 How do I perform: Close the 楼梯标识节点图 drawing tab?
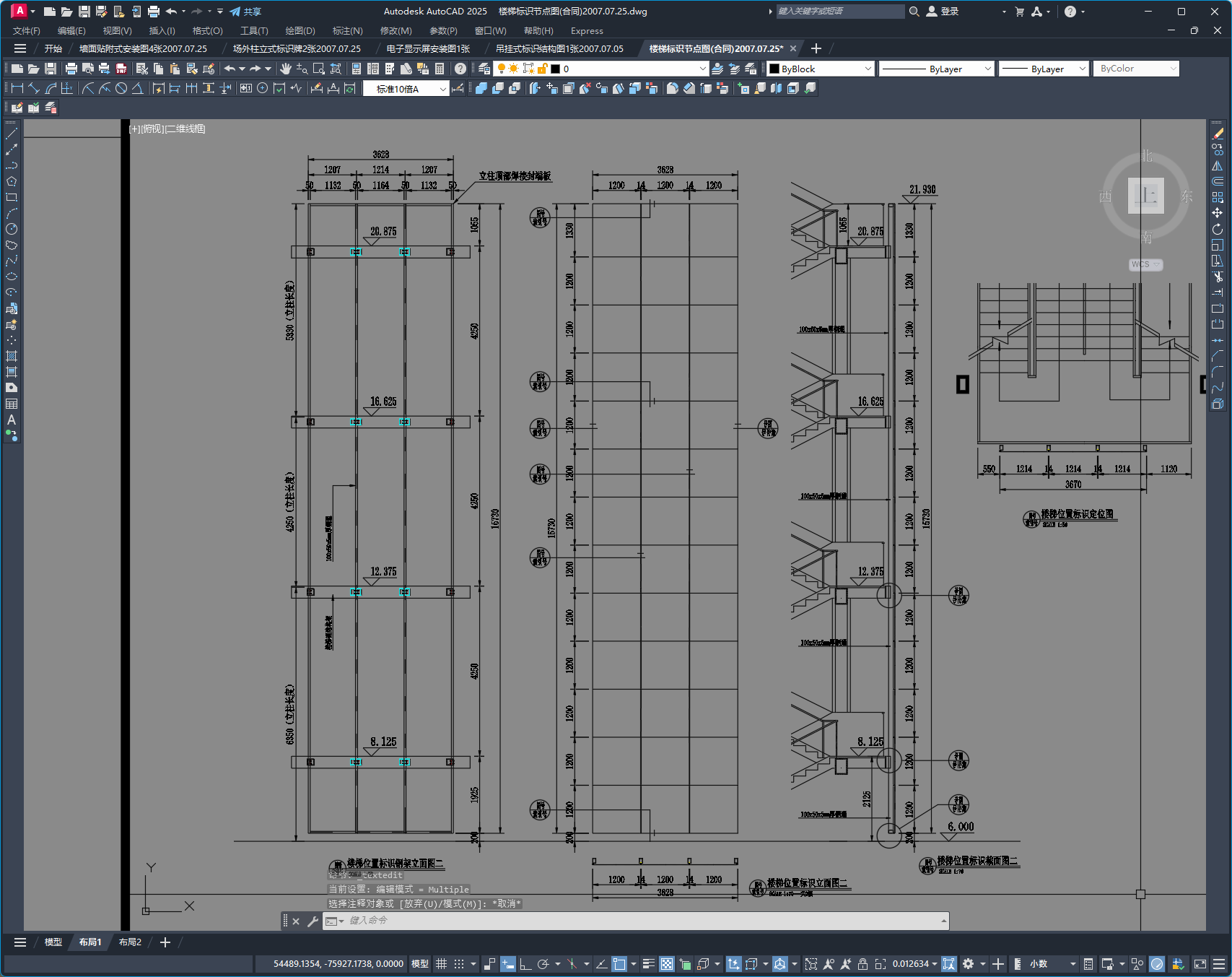click(x=793, y=48)
